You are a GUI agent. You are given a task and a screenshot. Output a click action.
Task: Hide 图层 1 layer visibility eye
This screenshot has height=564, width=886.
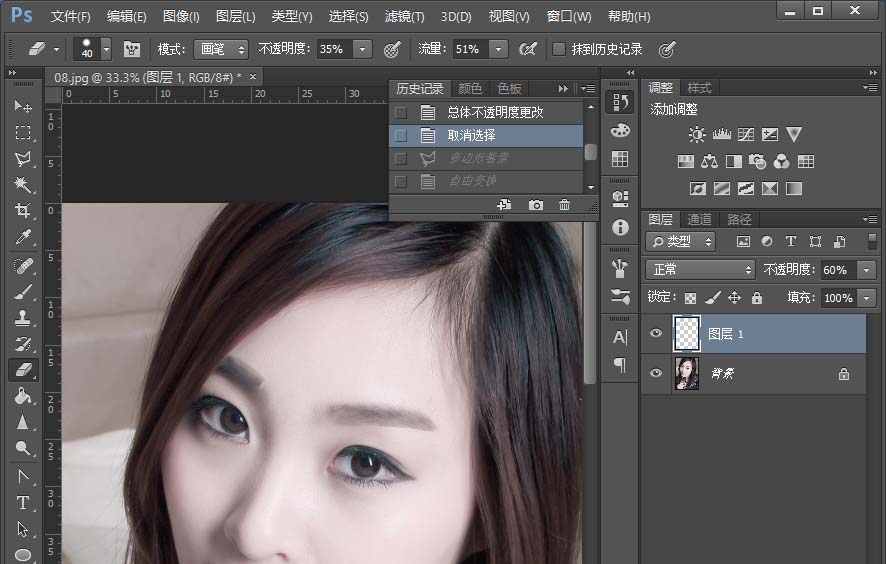[656, 334]
